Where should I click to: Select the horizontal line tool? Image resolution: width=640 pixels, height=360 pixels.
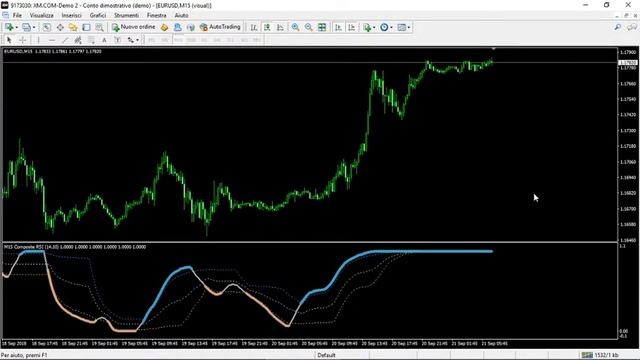point(51,40)
